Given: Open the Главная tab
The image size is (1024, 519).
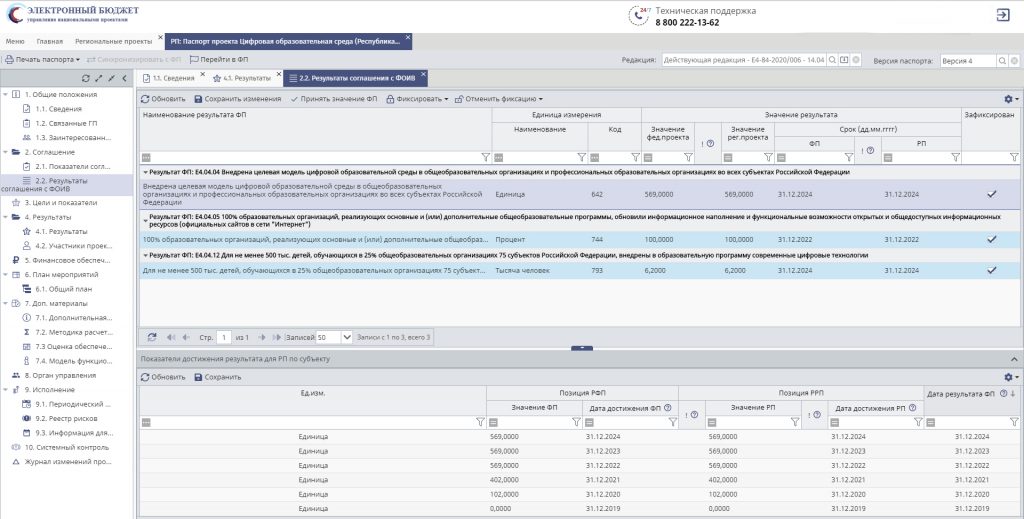Looking at the screenshot, I should 50,41.
